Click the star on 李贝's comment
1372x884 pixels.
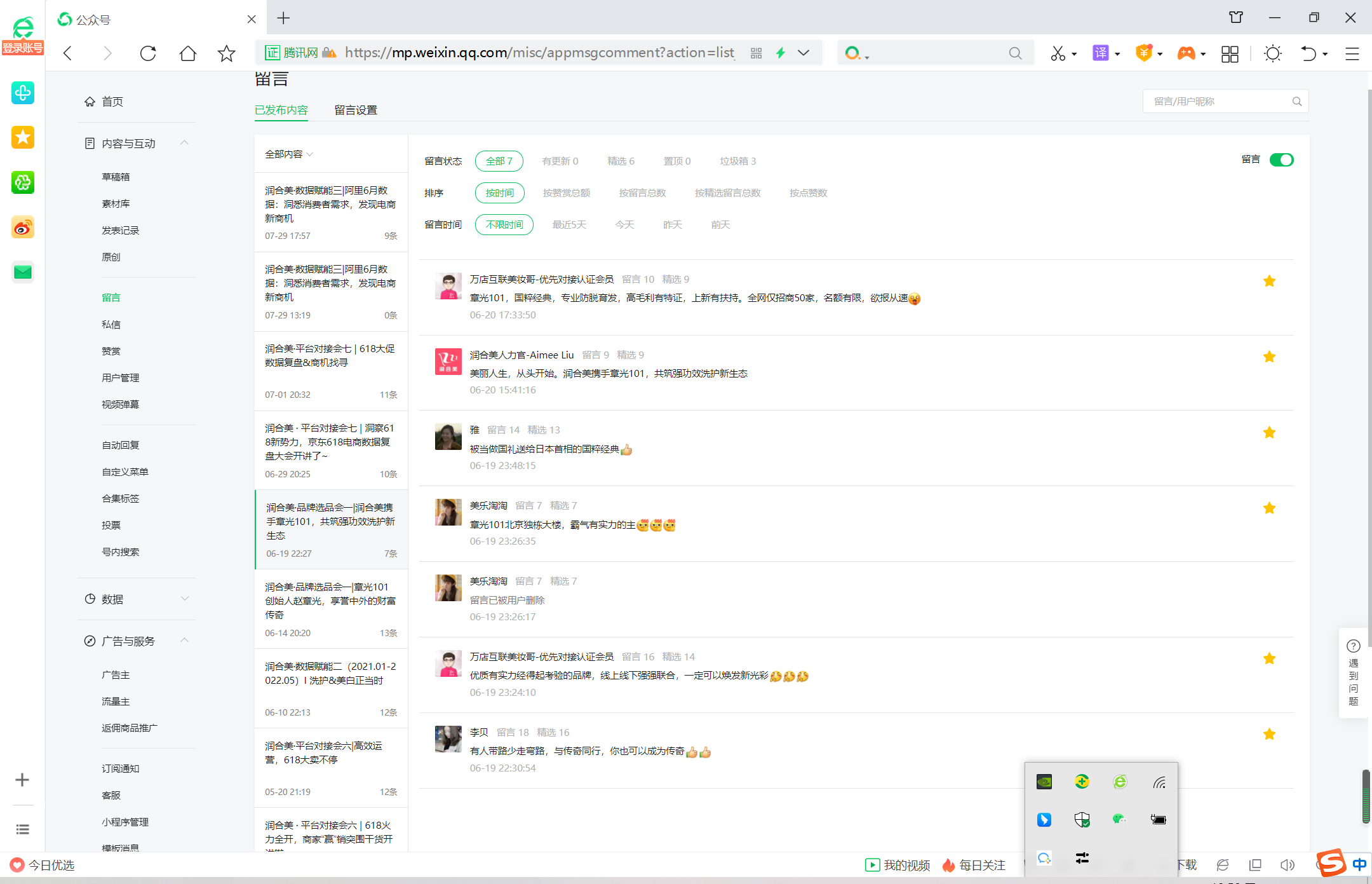tap(1269, 734)
